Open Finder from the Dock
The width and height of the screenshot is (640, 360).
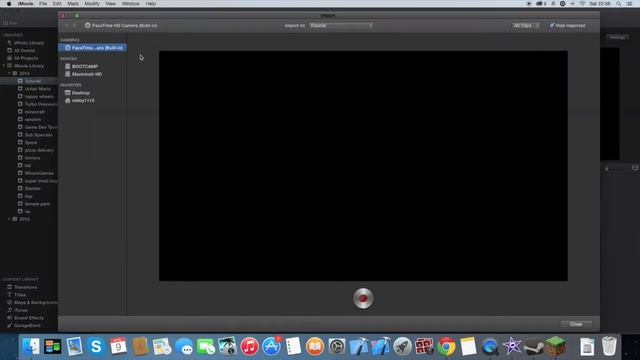(x=31, y=347)
